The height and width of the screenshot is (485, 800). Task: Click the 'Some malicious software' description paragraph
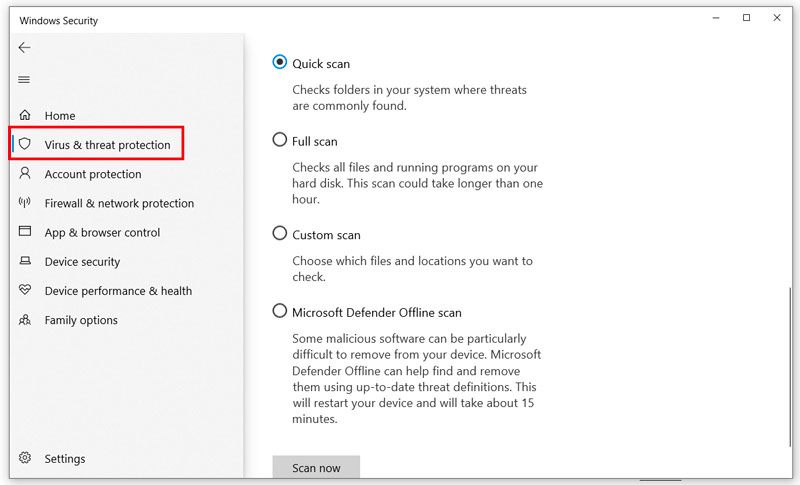click(416, 378)
